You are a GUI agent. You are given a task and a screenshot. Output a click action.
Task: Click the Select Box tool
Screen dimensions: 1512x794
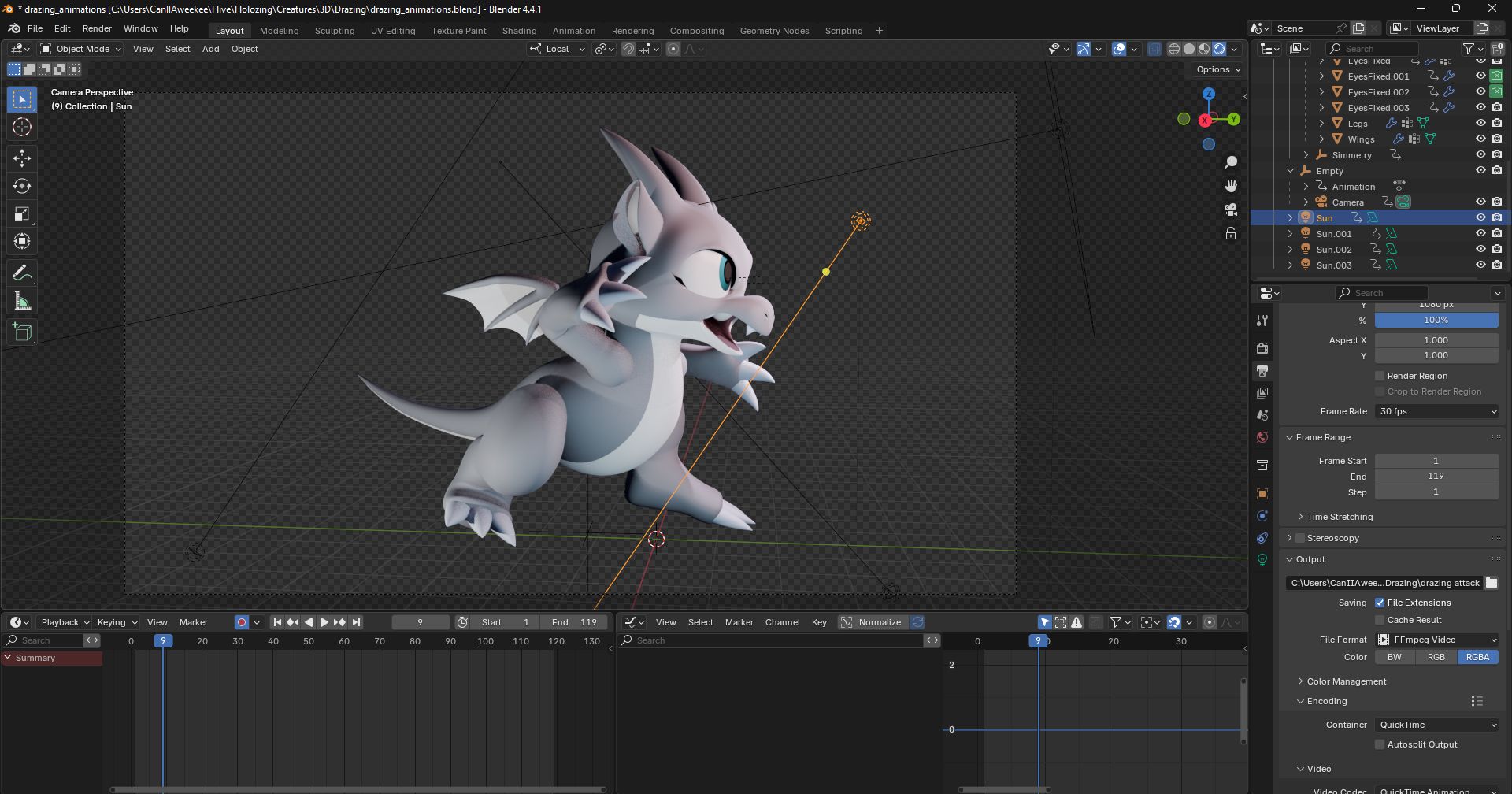[x=22, y=99]
